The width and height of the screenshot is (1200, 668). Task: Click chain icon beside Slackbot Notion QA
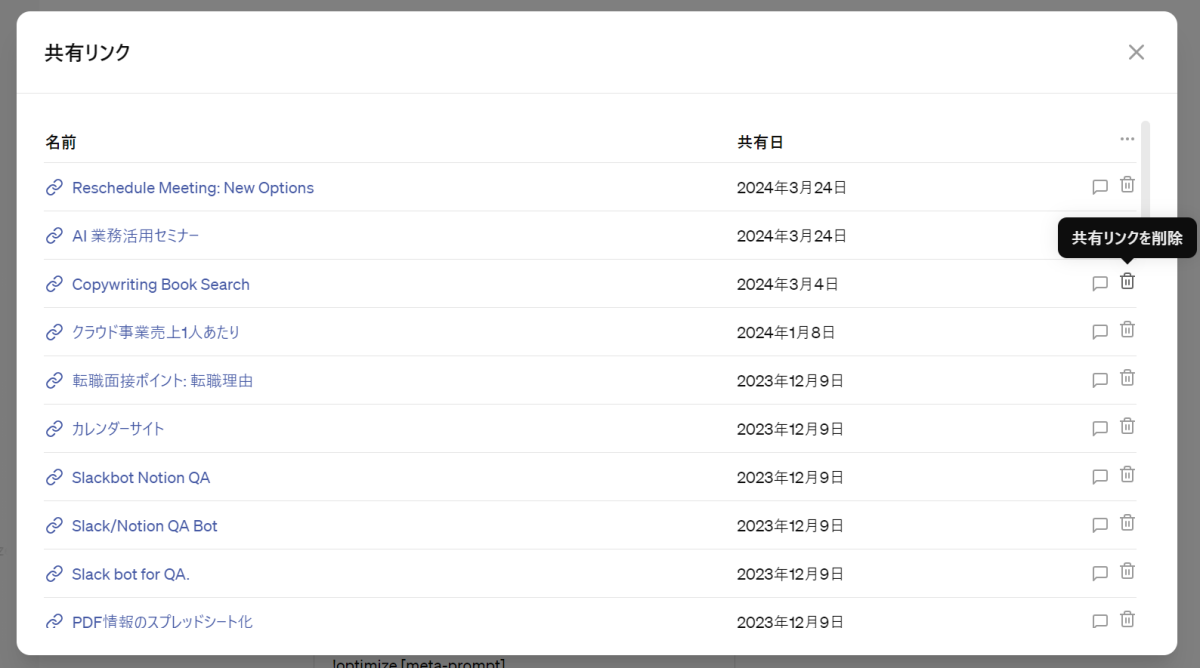click(54, 477)
